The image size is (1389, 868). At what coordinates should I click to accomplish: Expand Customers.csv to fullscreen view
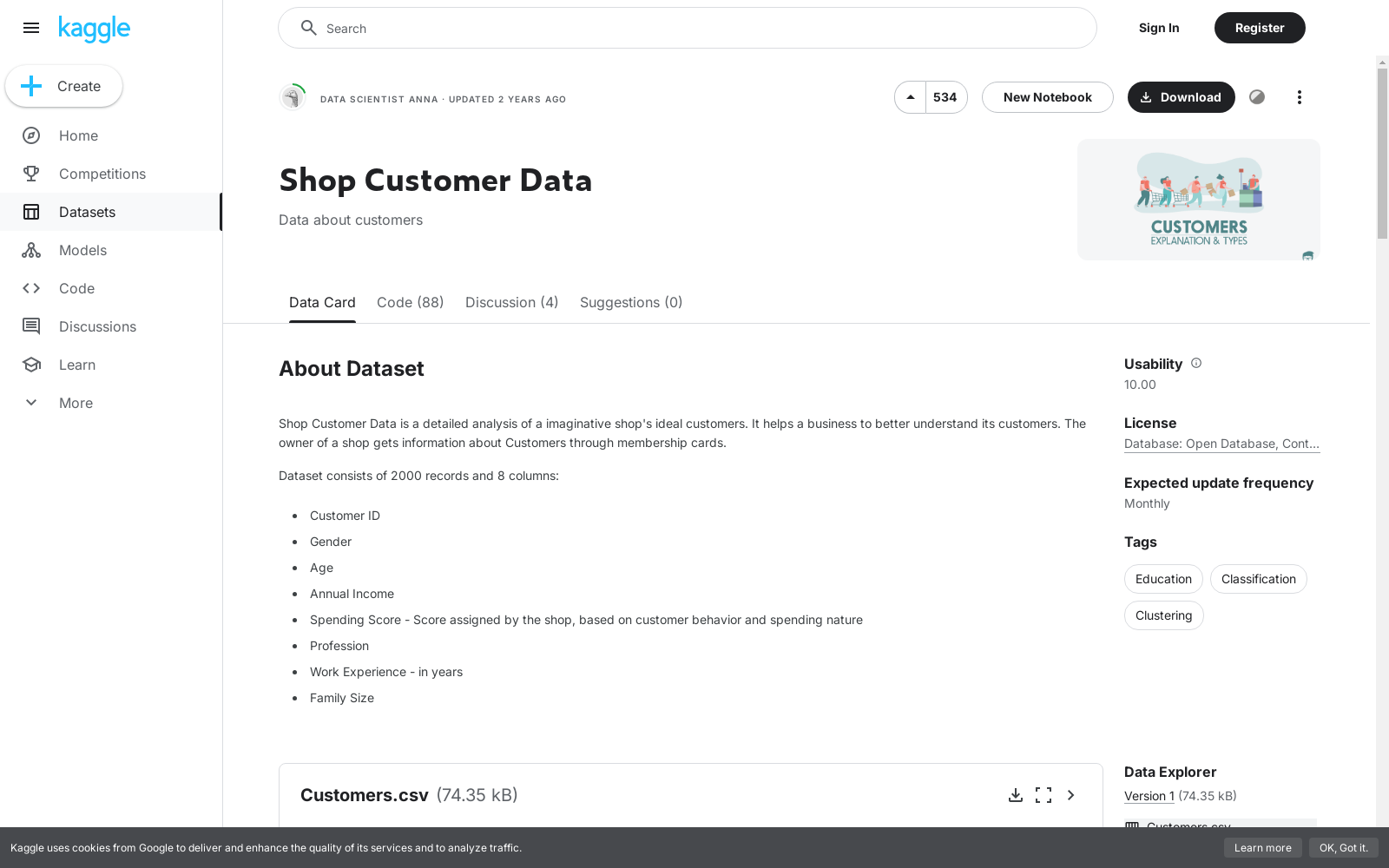coord(1043,795)
